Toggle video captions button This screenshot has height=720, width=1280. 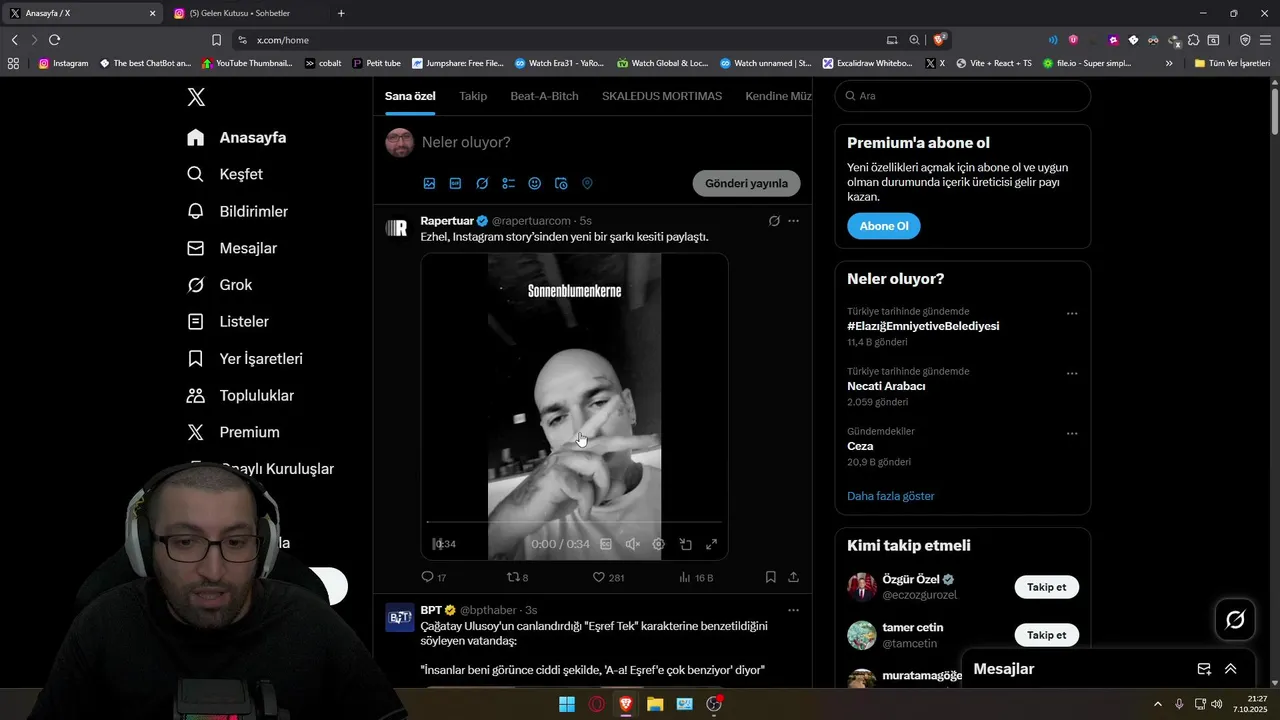point(606,544)
